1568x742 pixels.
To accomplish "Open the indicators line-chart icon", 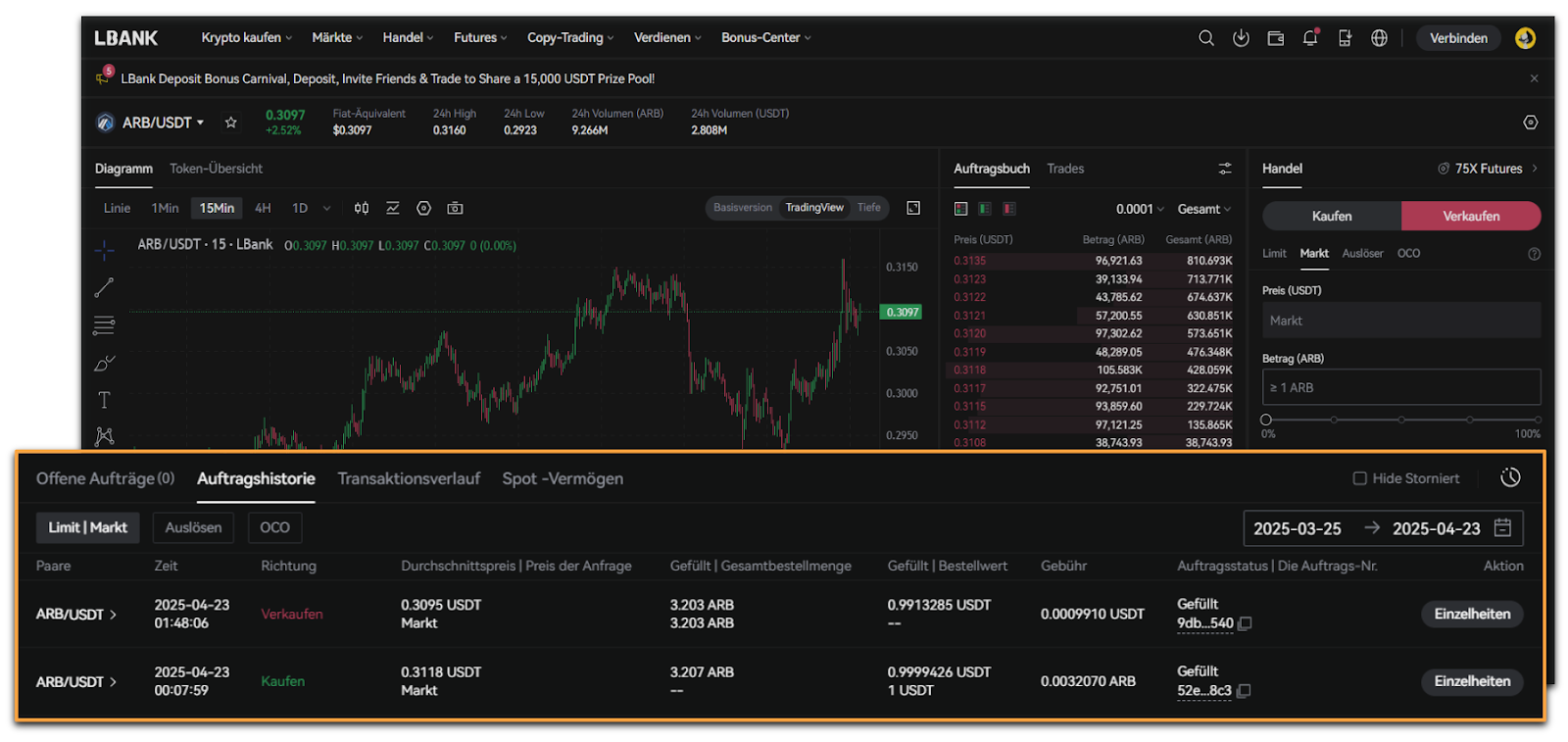I will pyautogui.click(x=393, y=208).
